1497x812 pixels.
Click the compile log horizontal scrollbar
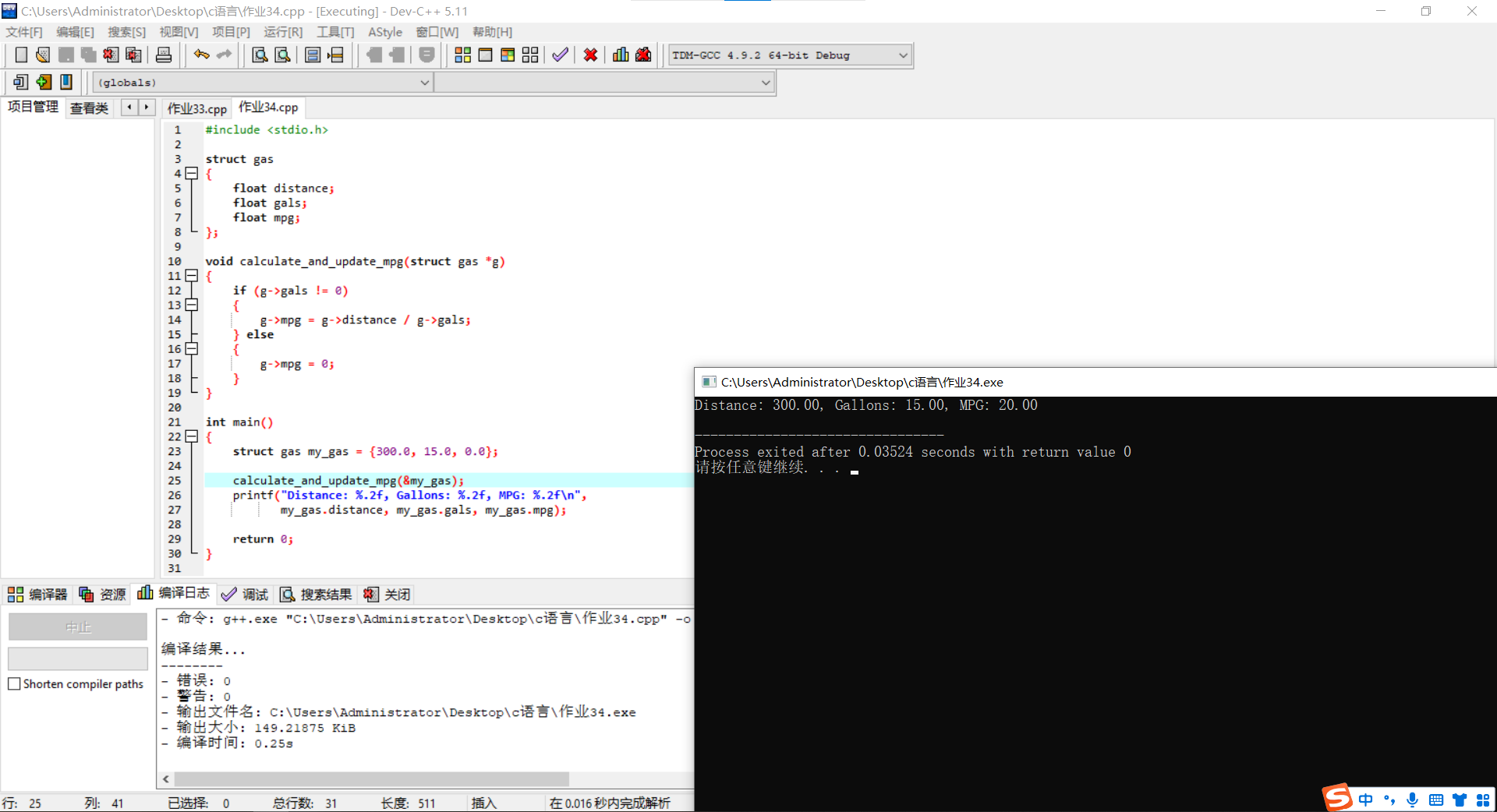371,779
